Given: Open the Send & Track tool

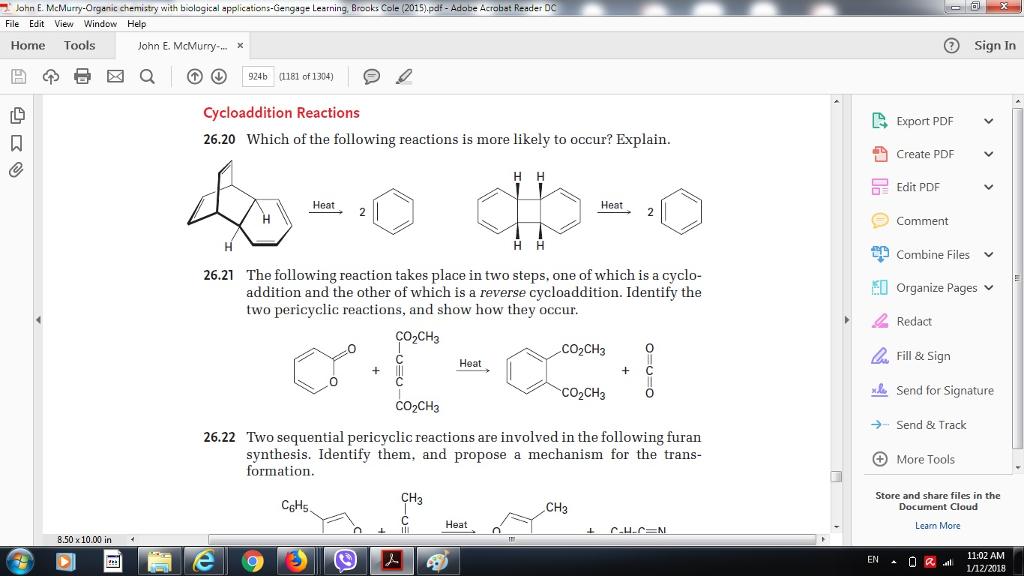Looking at the screenshot, I should (931, 425).
